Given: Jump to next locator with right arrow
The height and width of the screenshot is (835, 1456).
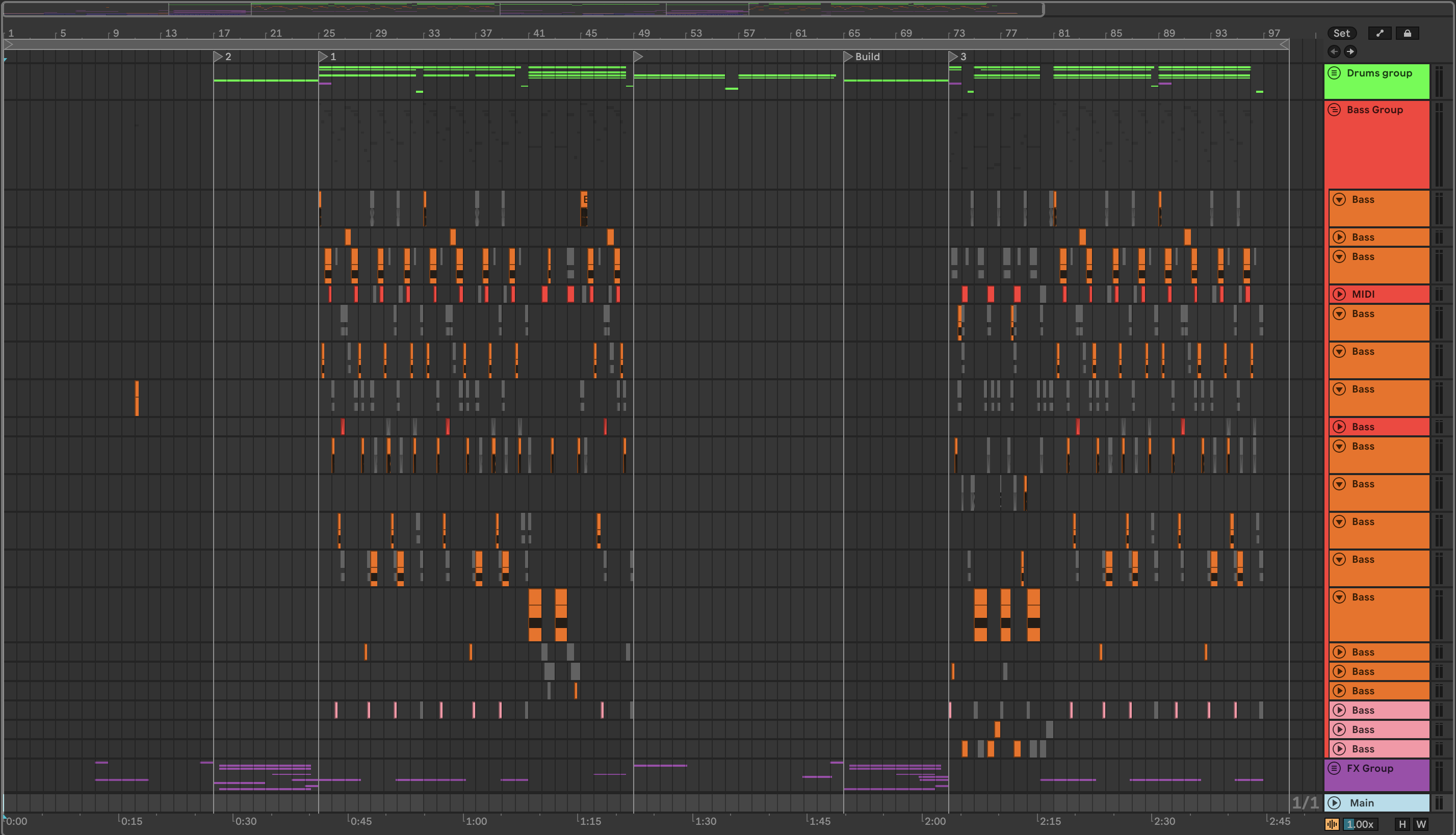Looking at the screenshot, I should click(x=1350, y=51).
